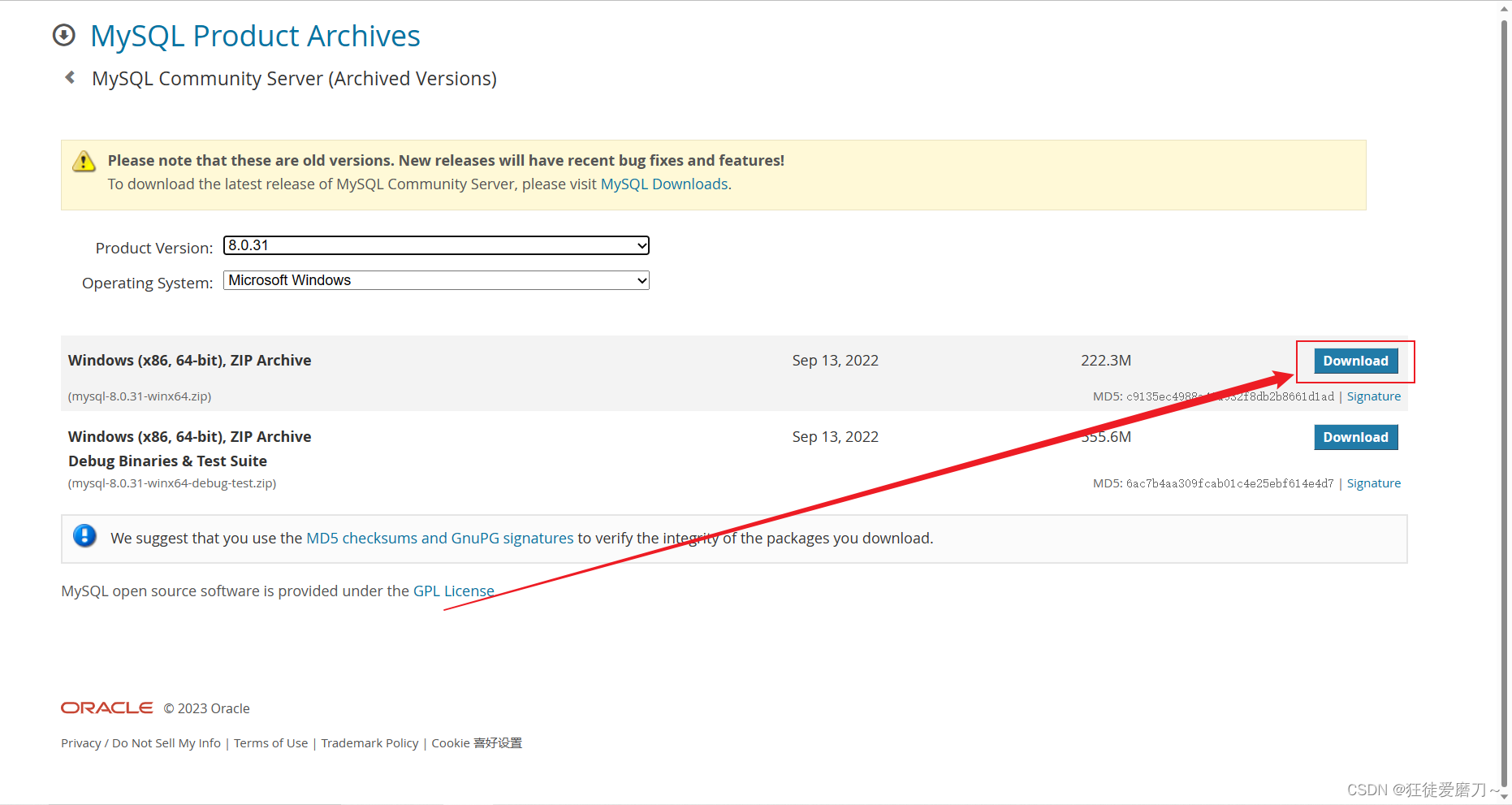
Task: Download the mysql-8.0.31-winx64.zip archive
Action: point(1355,361)
